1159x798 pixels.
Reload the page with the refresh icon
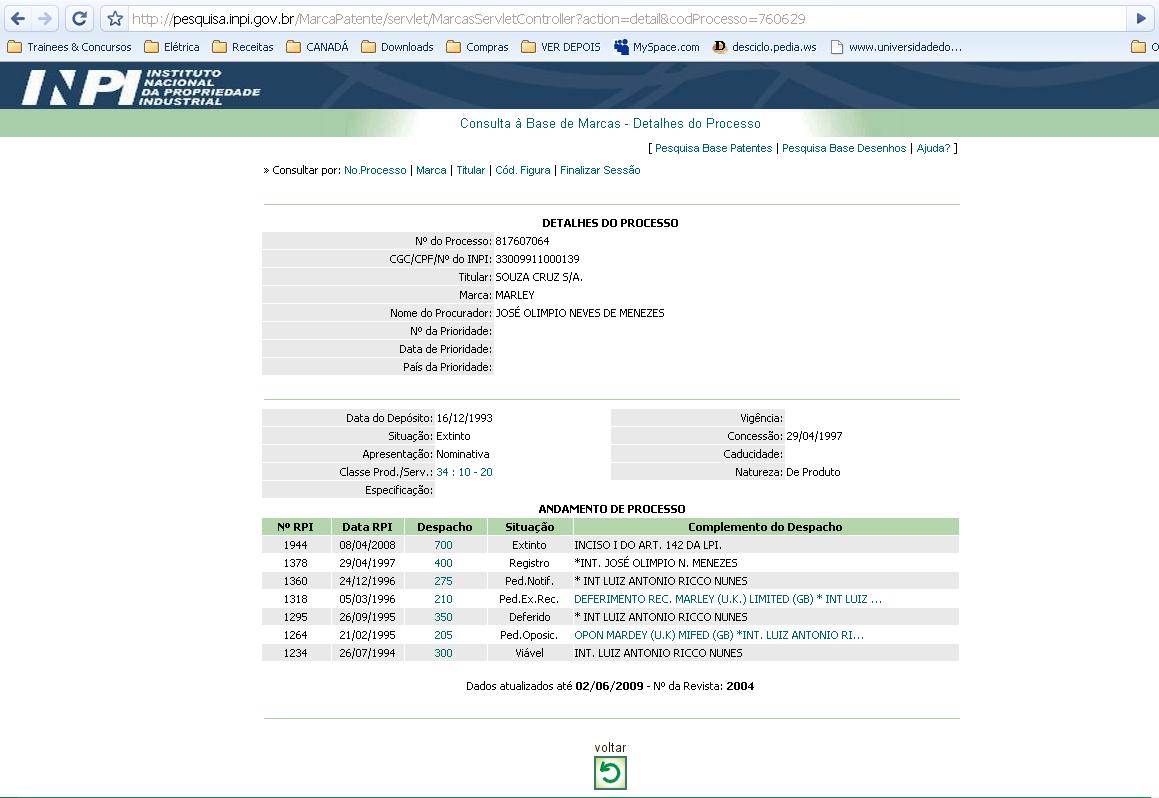[x=79, y=18]
